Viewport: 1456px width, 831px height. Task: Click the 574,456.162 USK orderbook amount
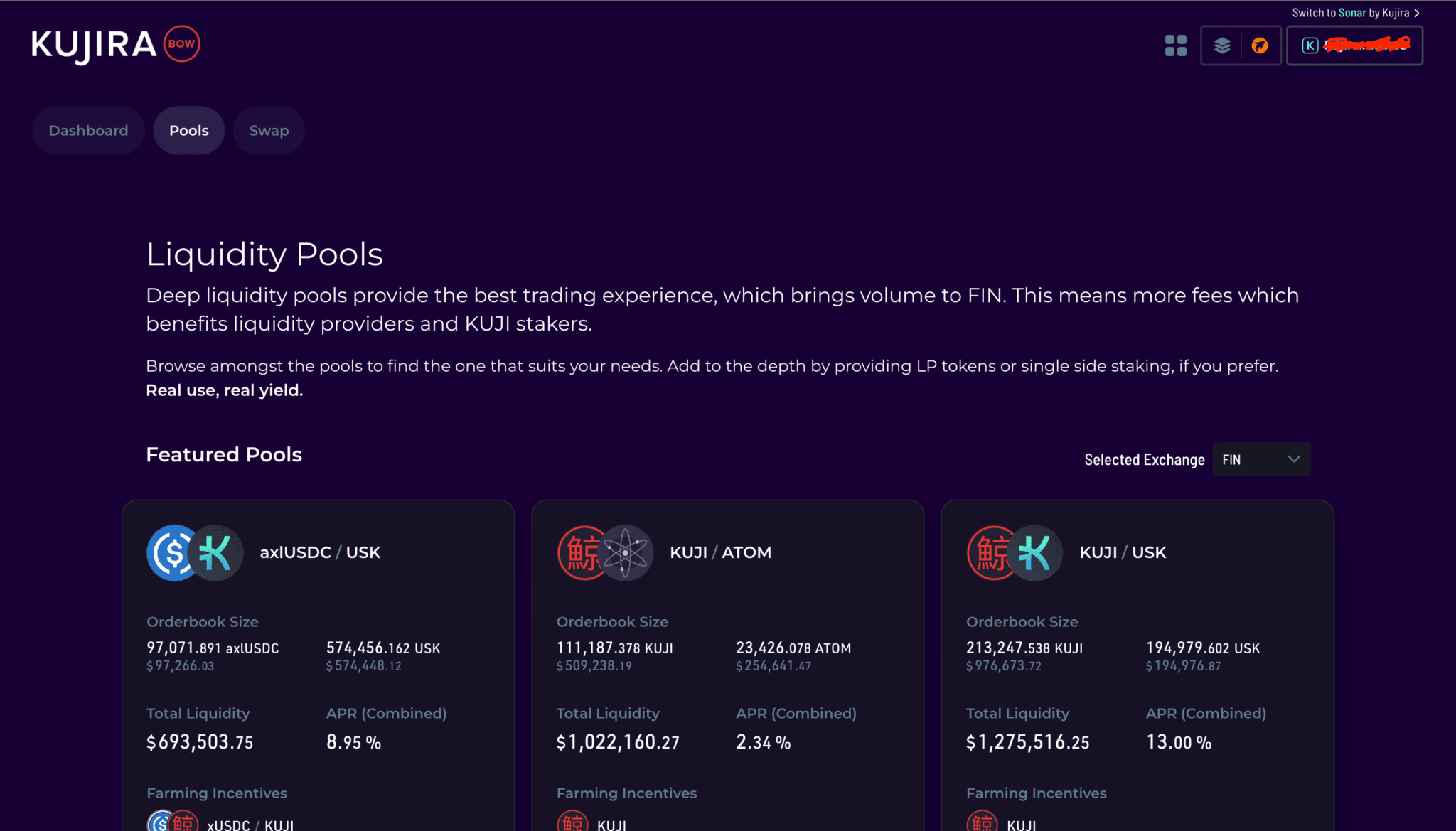[x=383, y=648]
